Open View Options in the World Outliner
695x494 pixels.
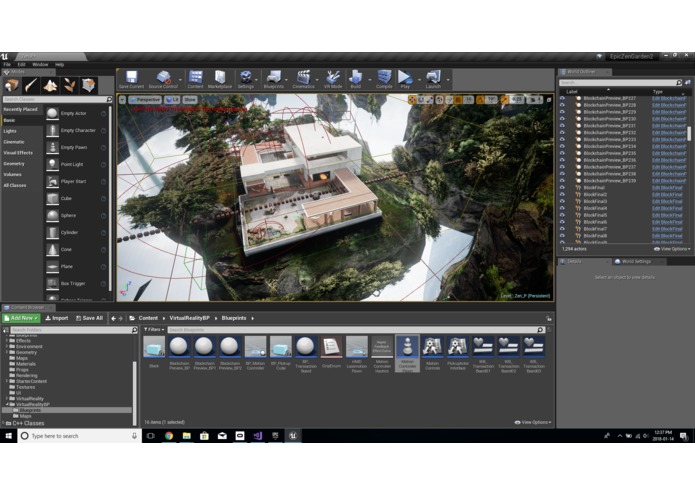(x=672, y=249)
